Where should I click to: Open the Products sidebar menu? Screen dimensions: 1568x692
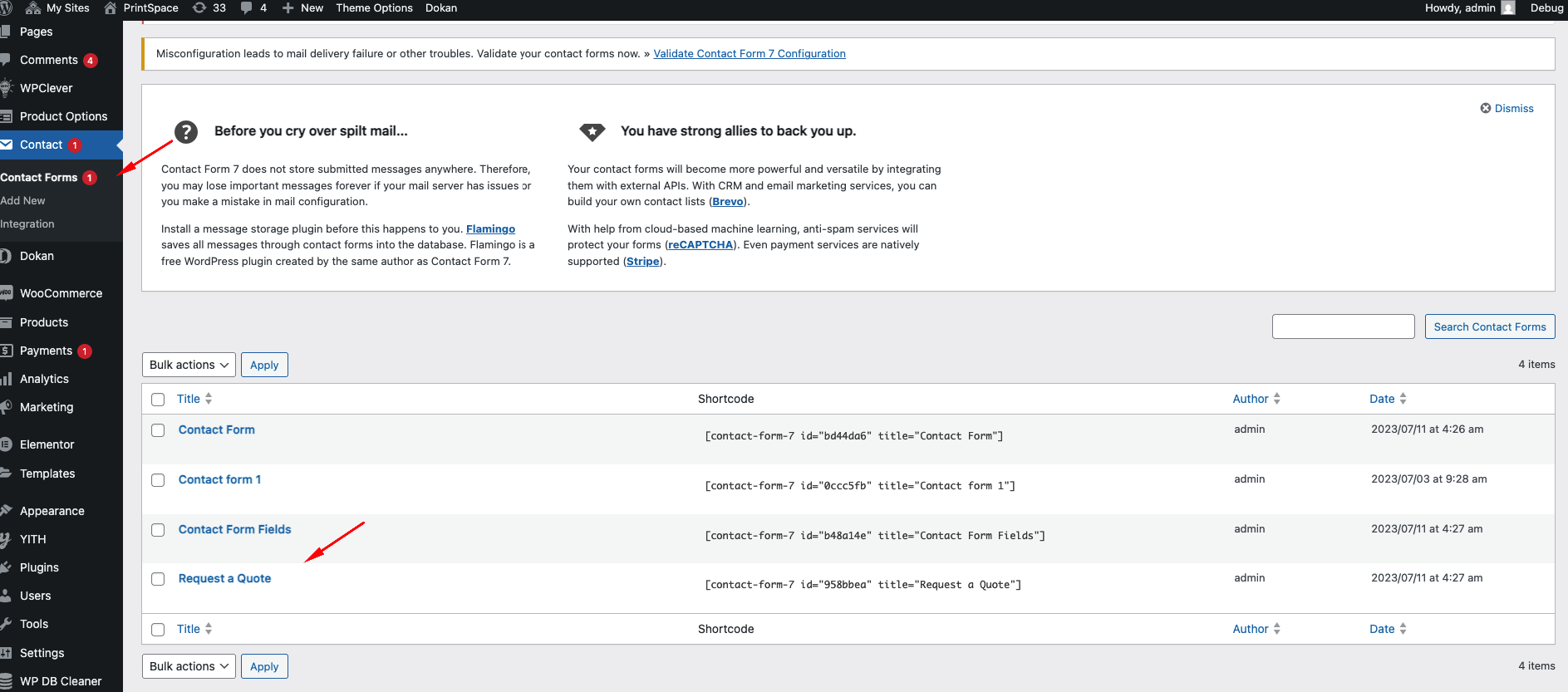tap(44, 322)
